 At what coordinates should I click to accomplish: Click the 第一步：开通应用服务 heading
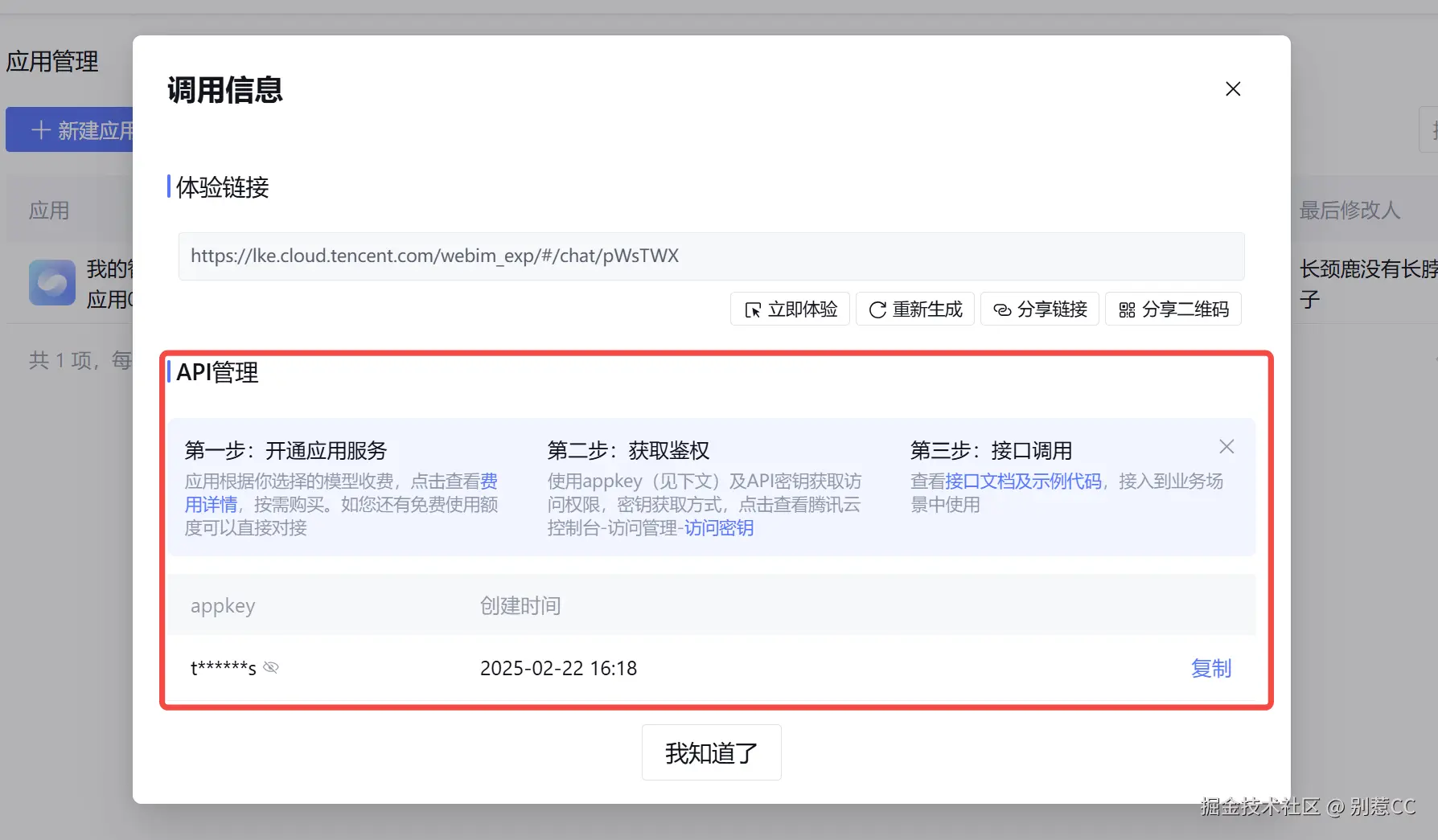pyautogui.click(x=286, y=450)
